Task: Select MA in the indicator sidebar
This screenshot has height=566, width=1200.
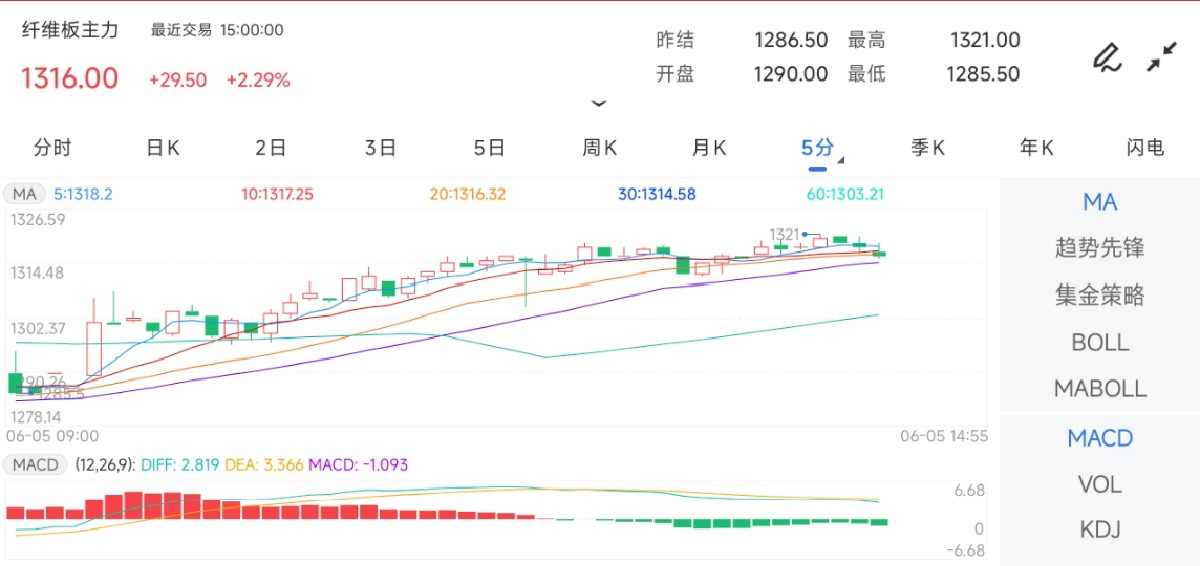Action: click(1100, 203)
